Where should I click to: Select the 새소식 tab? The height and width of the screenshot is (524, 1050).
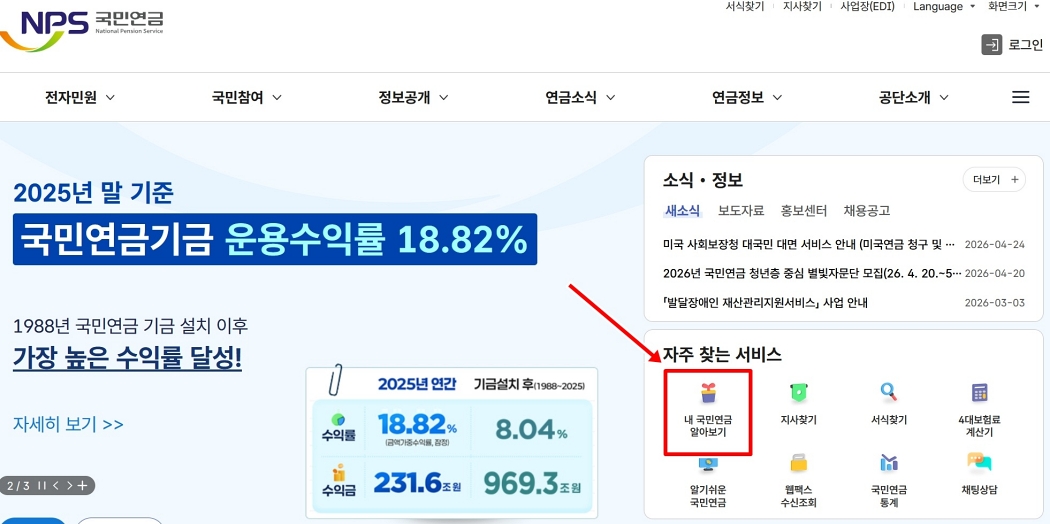[682, 211]
